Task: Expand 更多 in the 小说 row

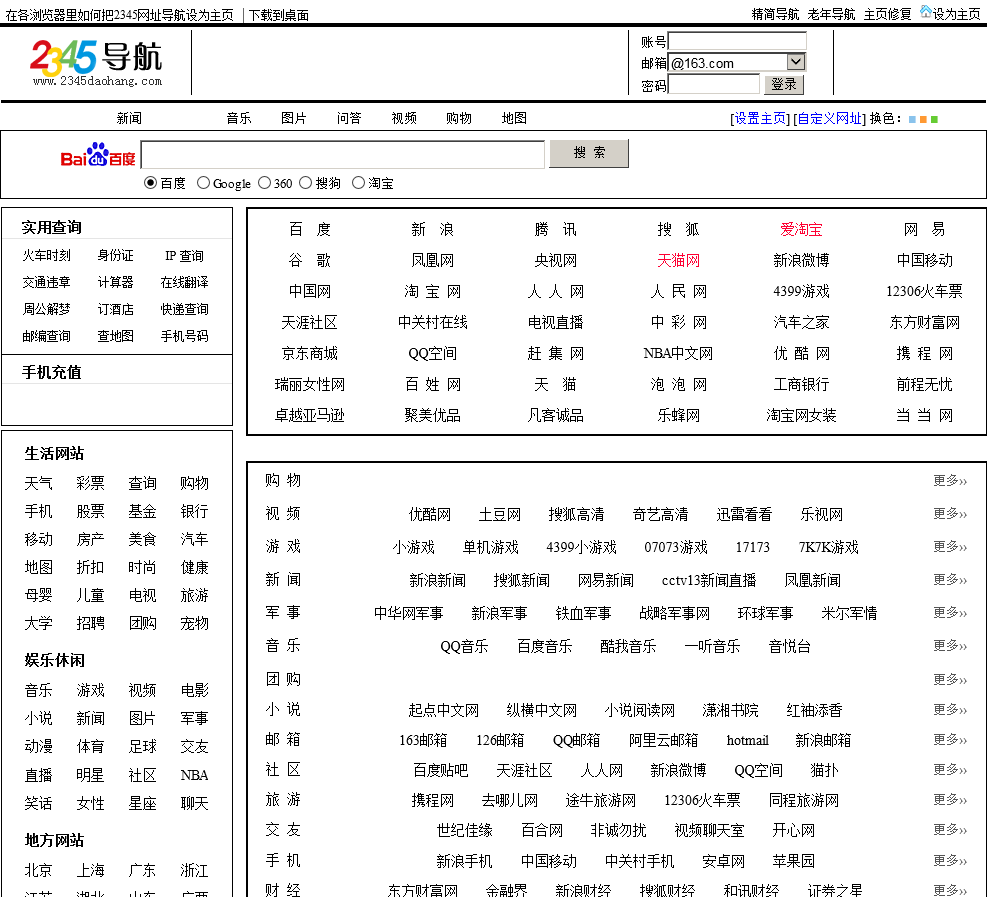Action: click(950, 709)
